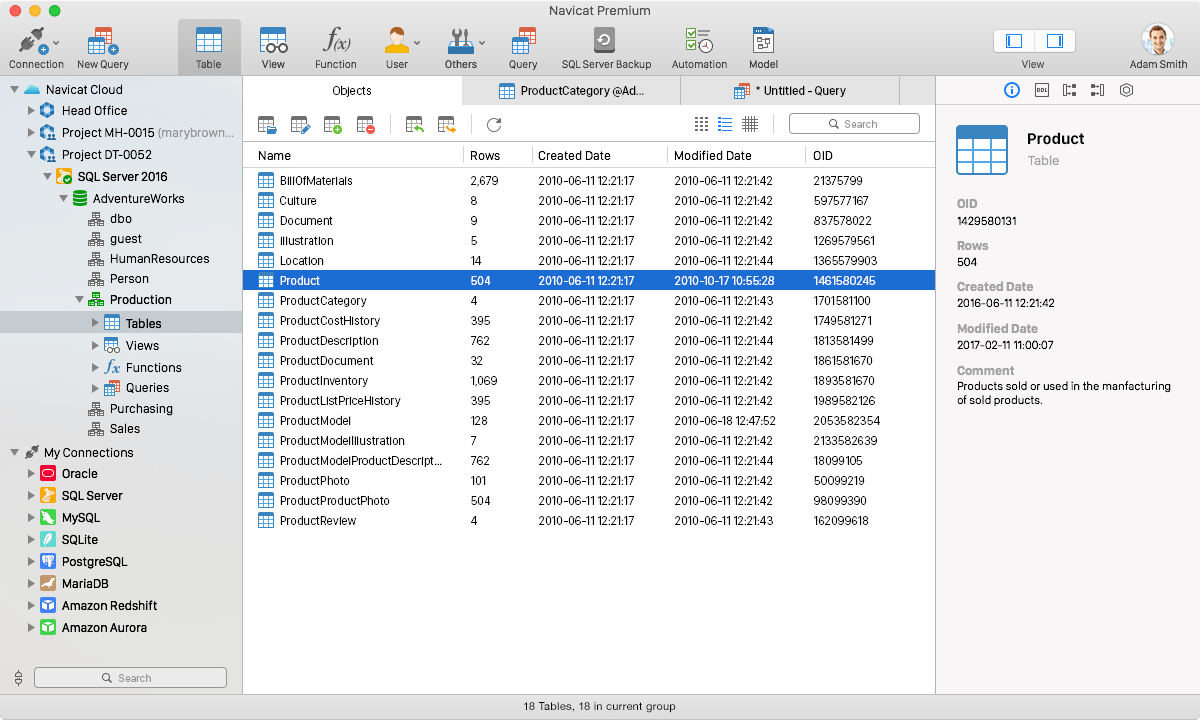Collapse the Production tree node
Image resolution: width=1200 pixels, height=720 pixels.
(78, 299)
